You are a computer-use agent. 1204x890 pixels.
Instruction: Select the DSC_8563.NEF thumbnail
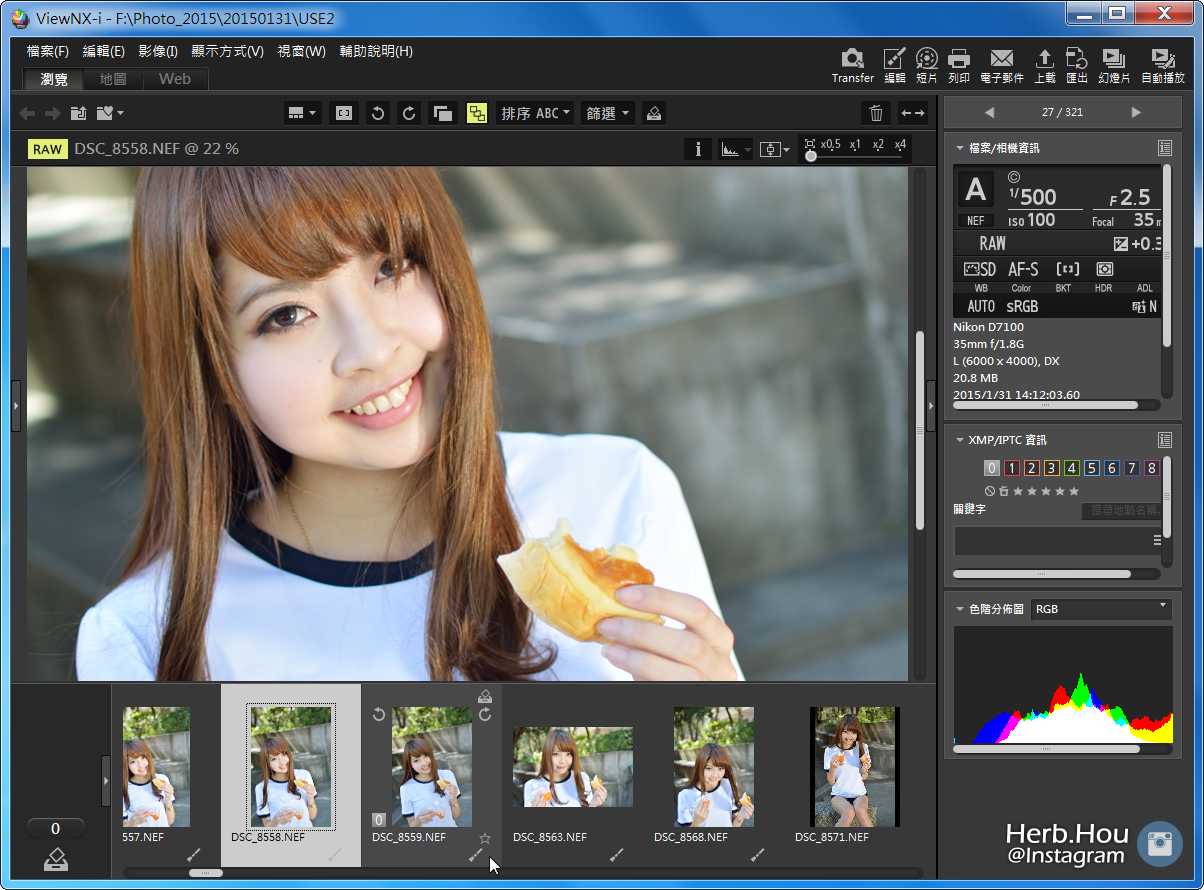click(x=572, y=765)
